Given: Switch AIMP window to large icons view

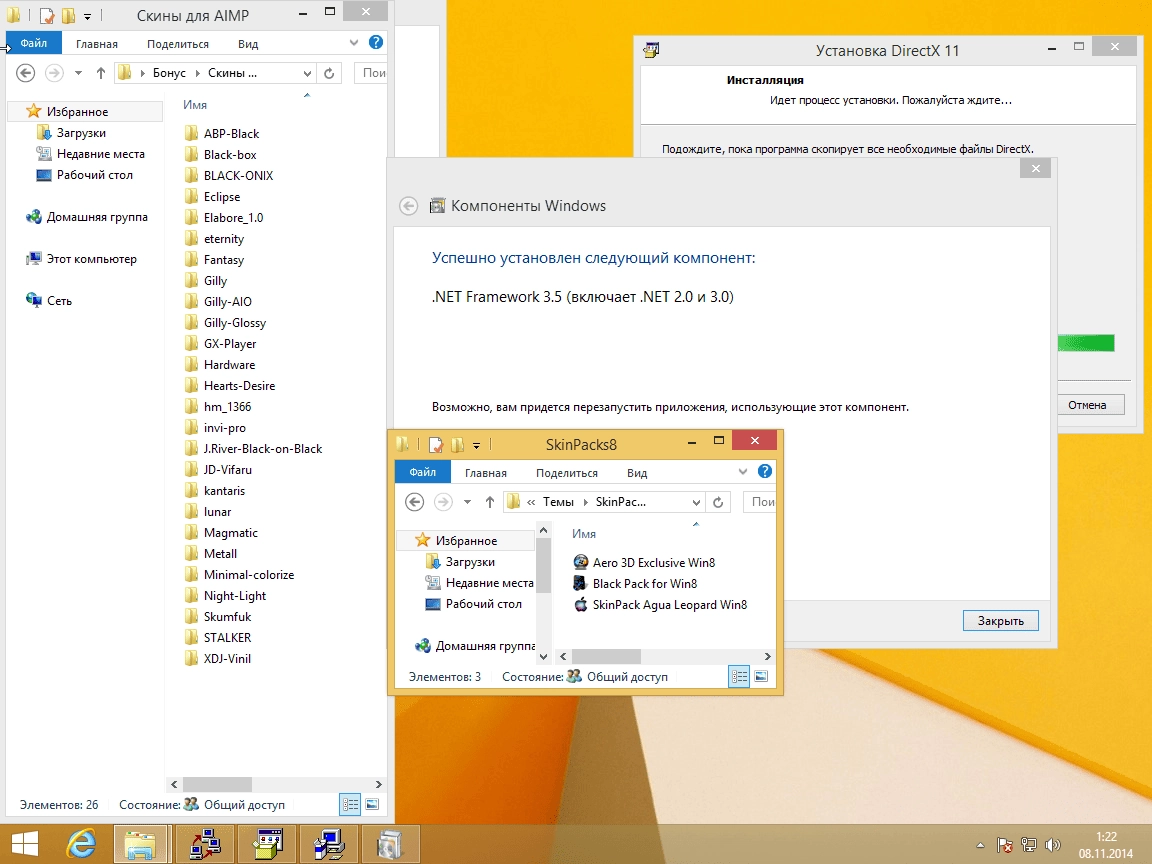Looking at the screenshot, I should [372, 804].
